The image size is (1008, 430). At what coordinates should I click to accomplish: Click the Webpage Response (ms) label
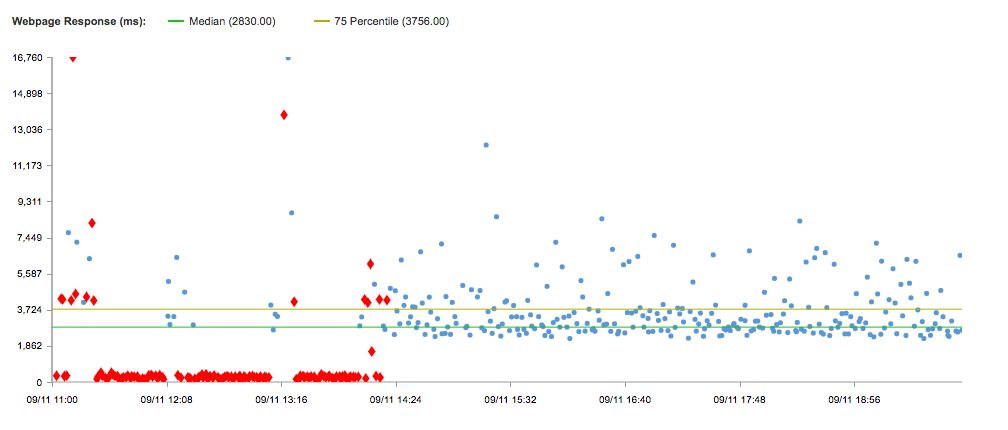(79, 21)
